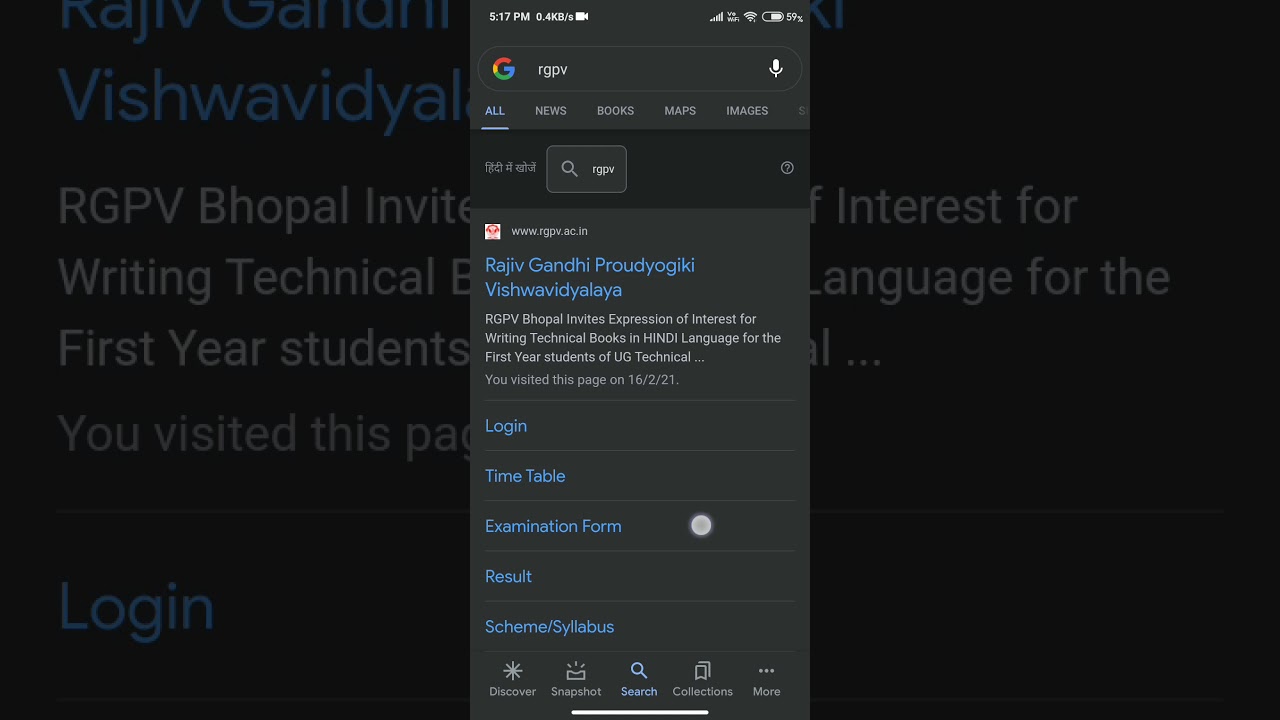This screenshot has height=720, width=1280.
Task: Tap the cellular signal bars icon
Action: [x=716, y=17]
